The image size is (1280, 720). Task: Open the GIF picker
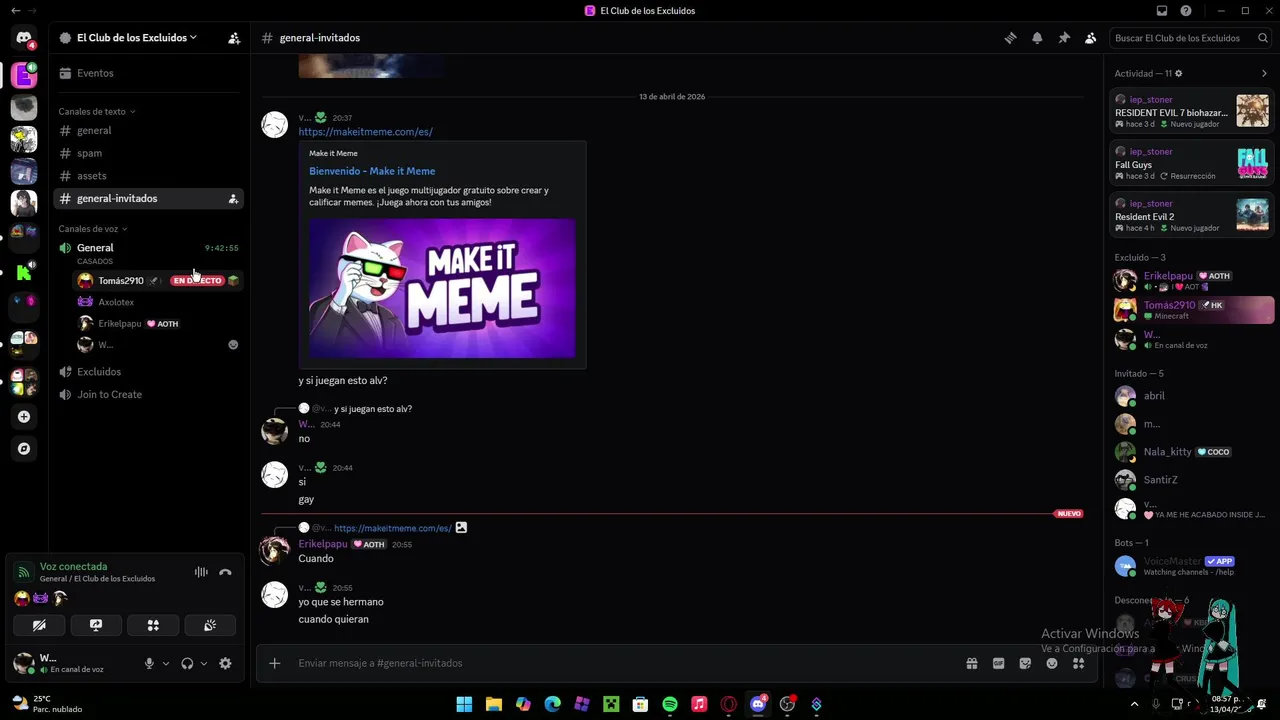click(998, 663)
